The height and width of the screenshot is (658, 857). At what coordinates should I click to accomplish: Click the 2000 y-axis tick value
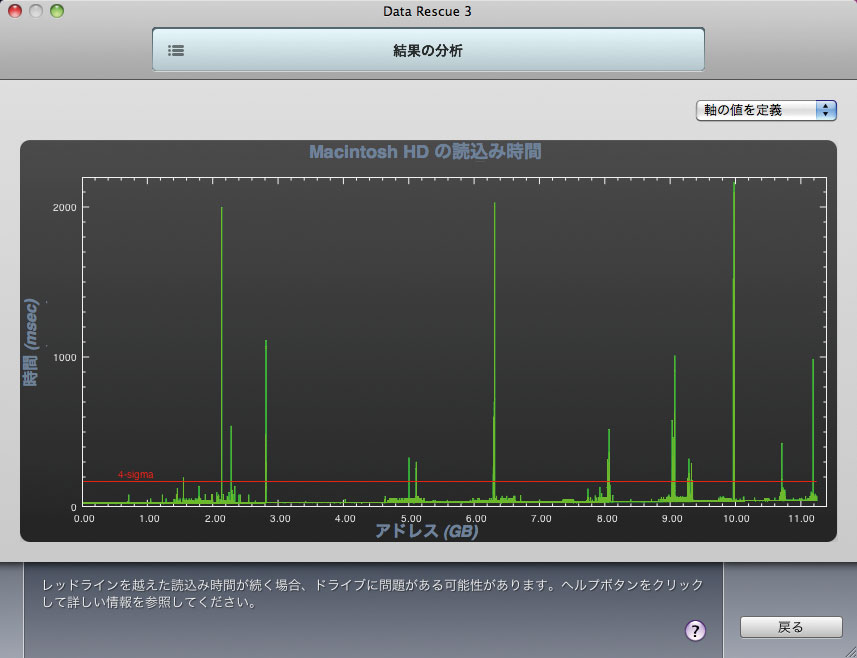coord(64,207)
